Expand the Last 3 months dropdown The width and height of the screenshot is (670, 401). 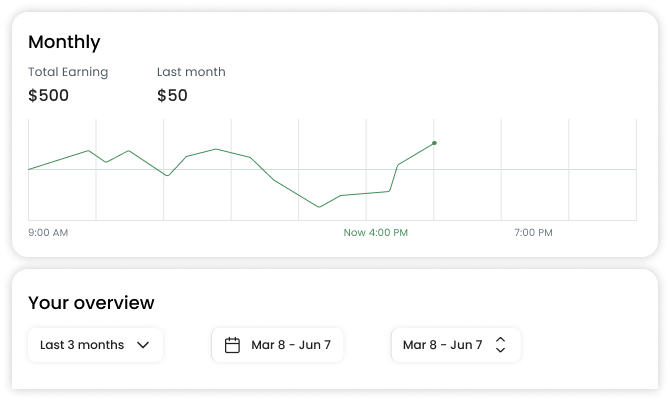pyautogui.click(x=95, y=345)
